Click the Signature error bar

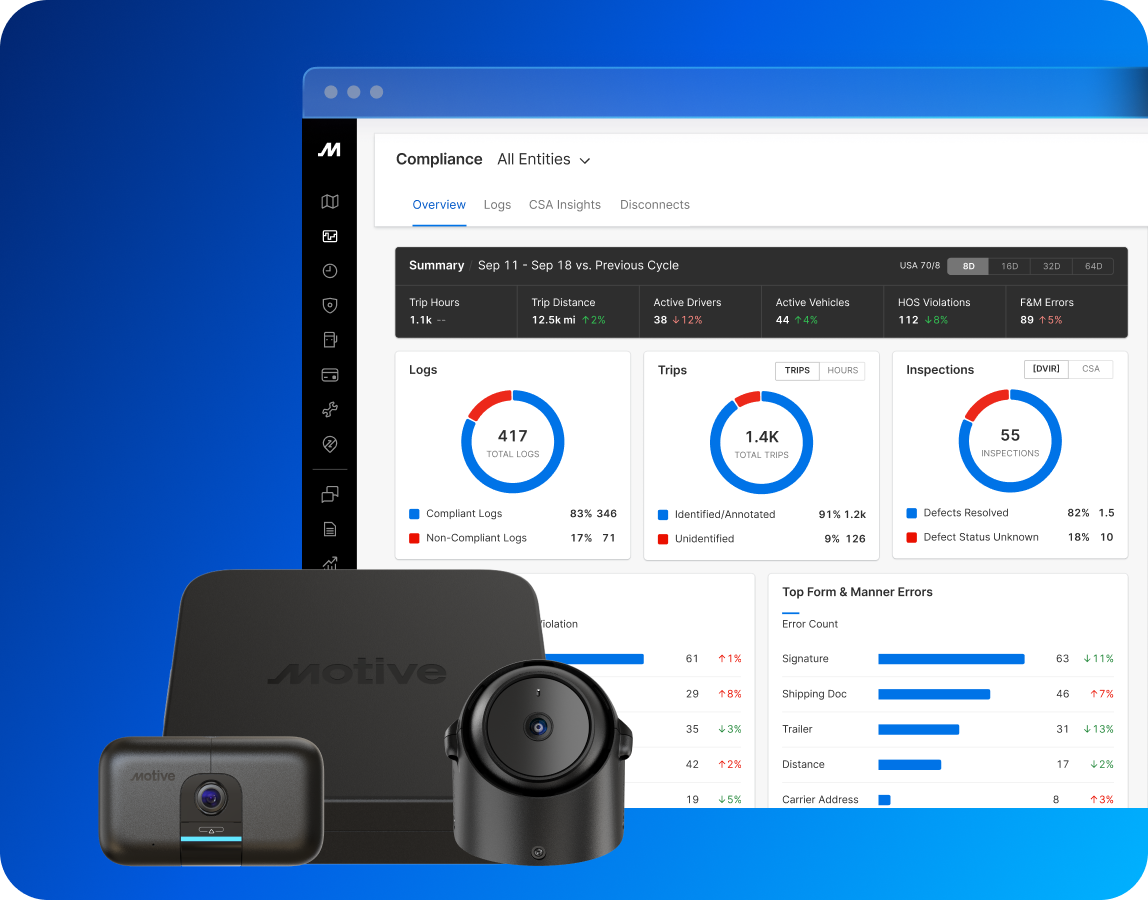[951, 659]
